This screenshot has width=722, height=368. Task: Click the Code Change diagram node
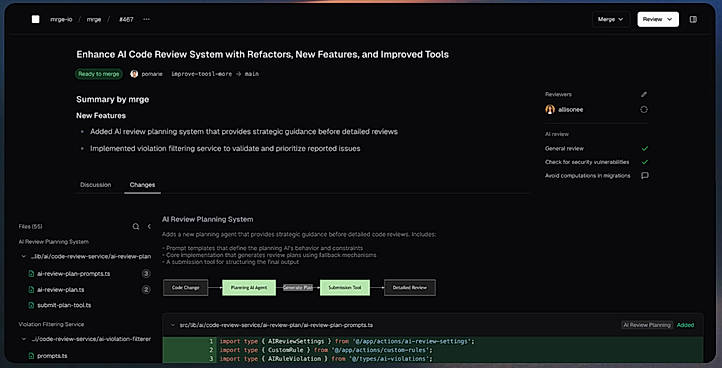coord(186,287)
